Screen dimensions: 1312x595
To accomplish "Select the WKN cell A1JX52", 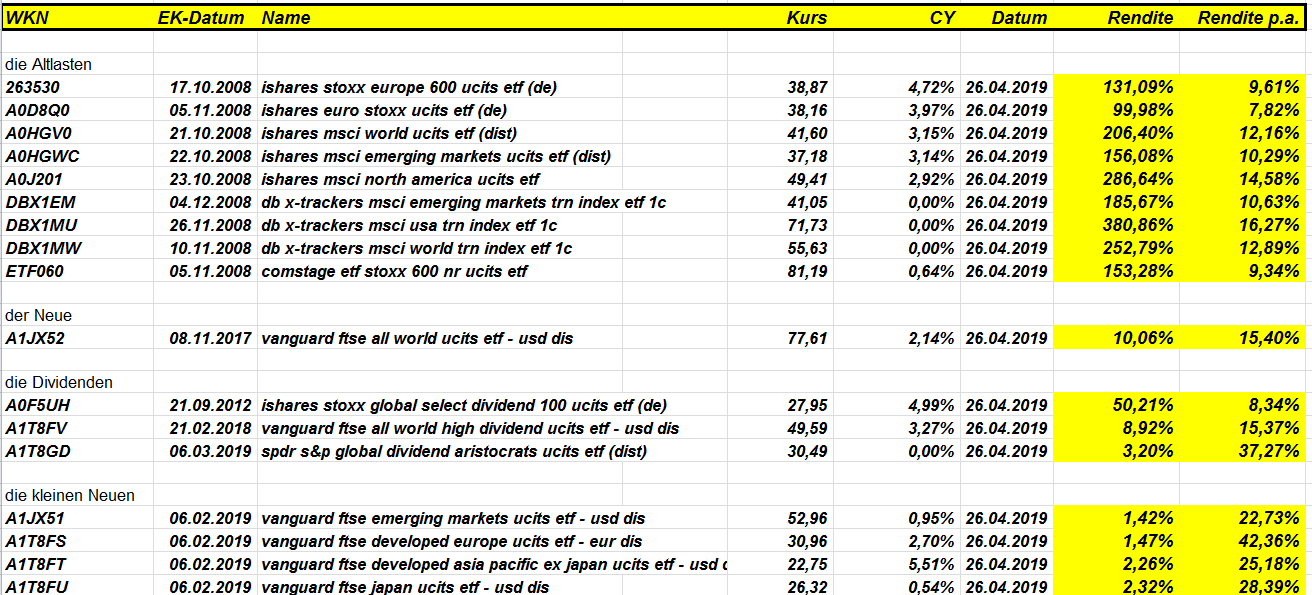I will point(35,338).
